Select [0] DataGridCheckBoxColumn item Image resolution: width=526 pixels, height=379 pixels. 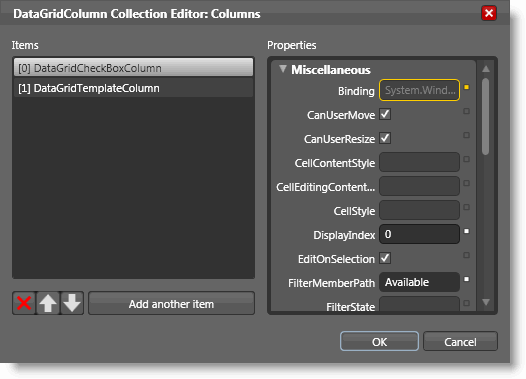(x=133, y=68)
